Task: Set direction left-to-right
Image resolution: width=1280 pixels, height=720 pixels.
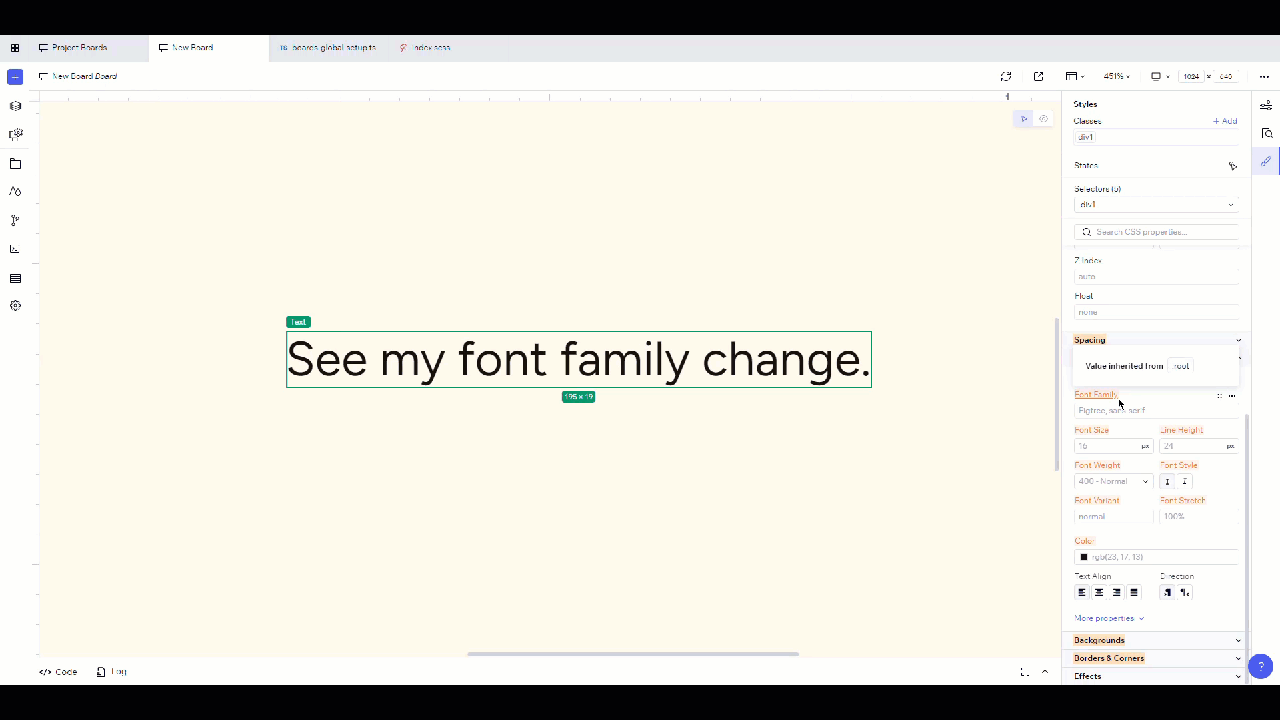Action: point(1167,592)
